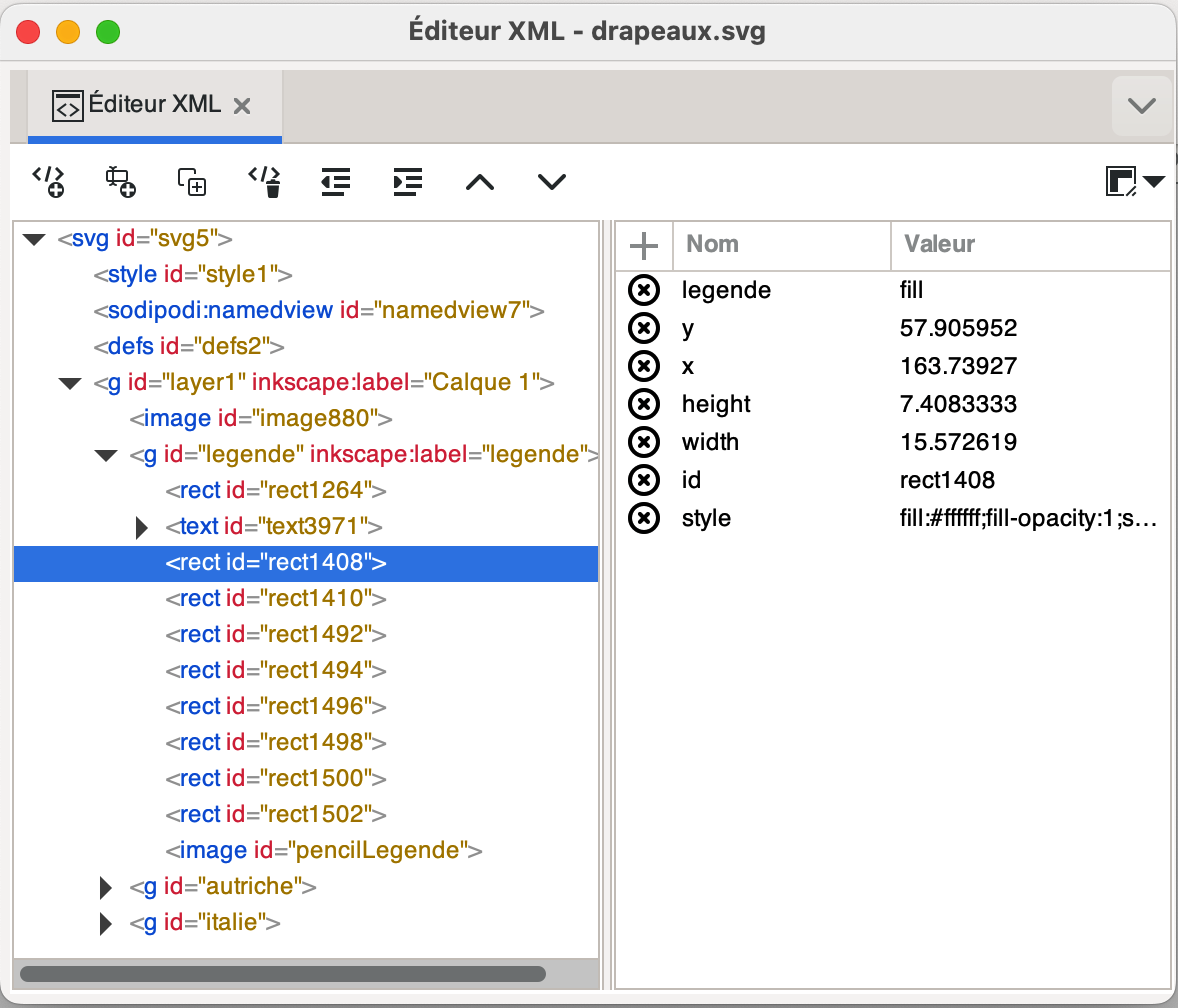Screen dimensions: 1178x1008
Task: Open the panel layout dropdown
Action: click(x=1135, y=181)
